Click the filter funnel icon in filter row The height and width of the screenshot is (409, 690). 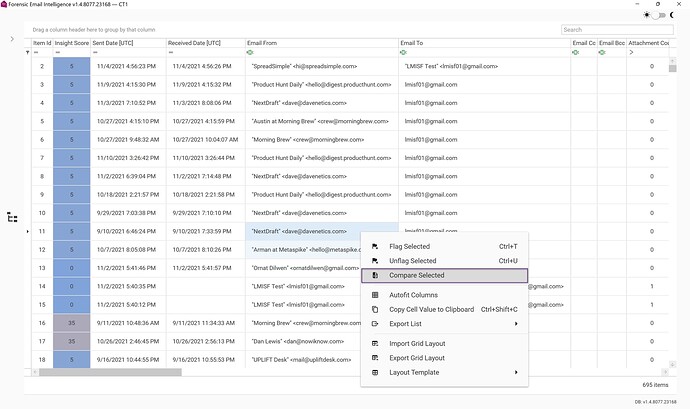[x=28, y=52]
